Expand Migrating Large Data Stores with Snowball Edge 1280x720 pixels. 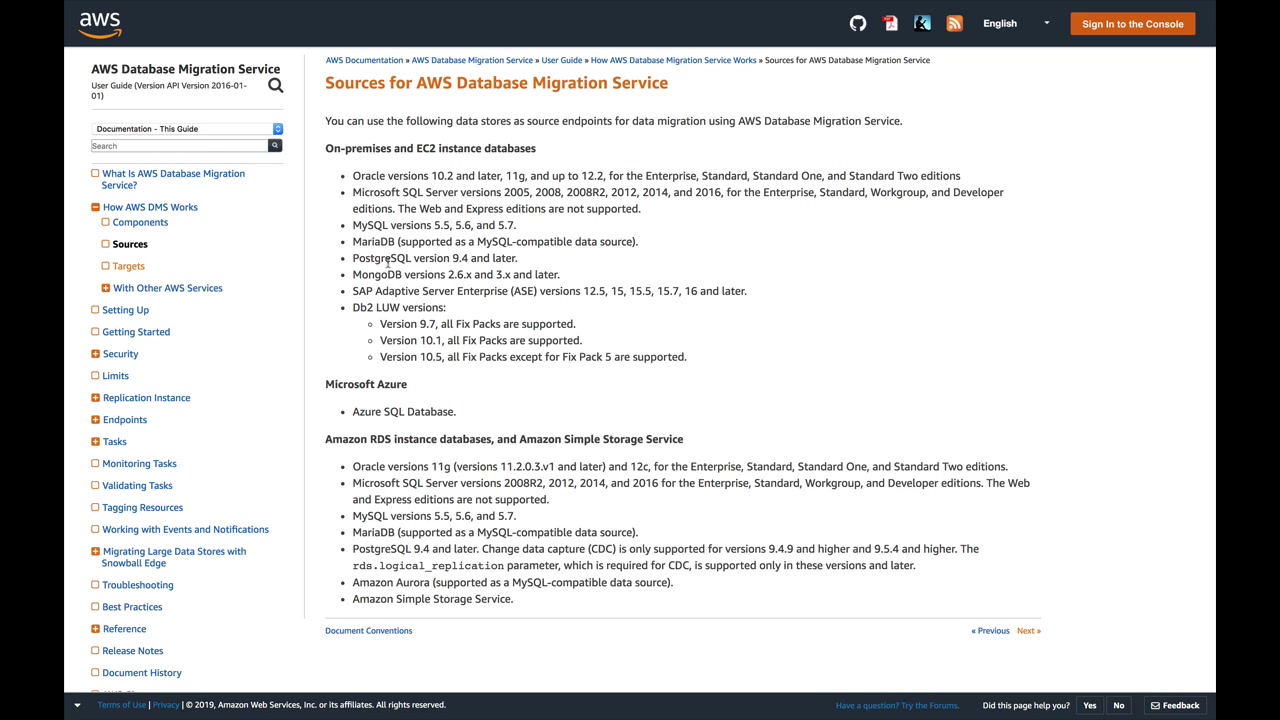(95, 552)
